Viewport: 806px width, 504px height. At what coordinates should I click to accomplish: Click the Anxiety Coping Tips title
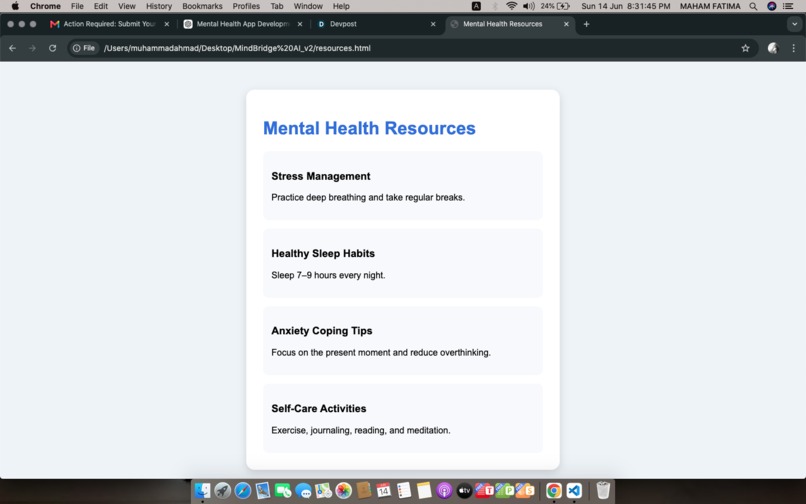[322, 331]
